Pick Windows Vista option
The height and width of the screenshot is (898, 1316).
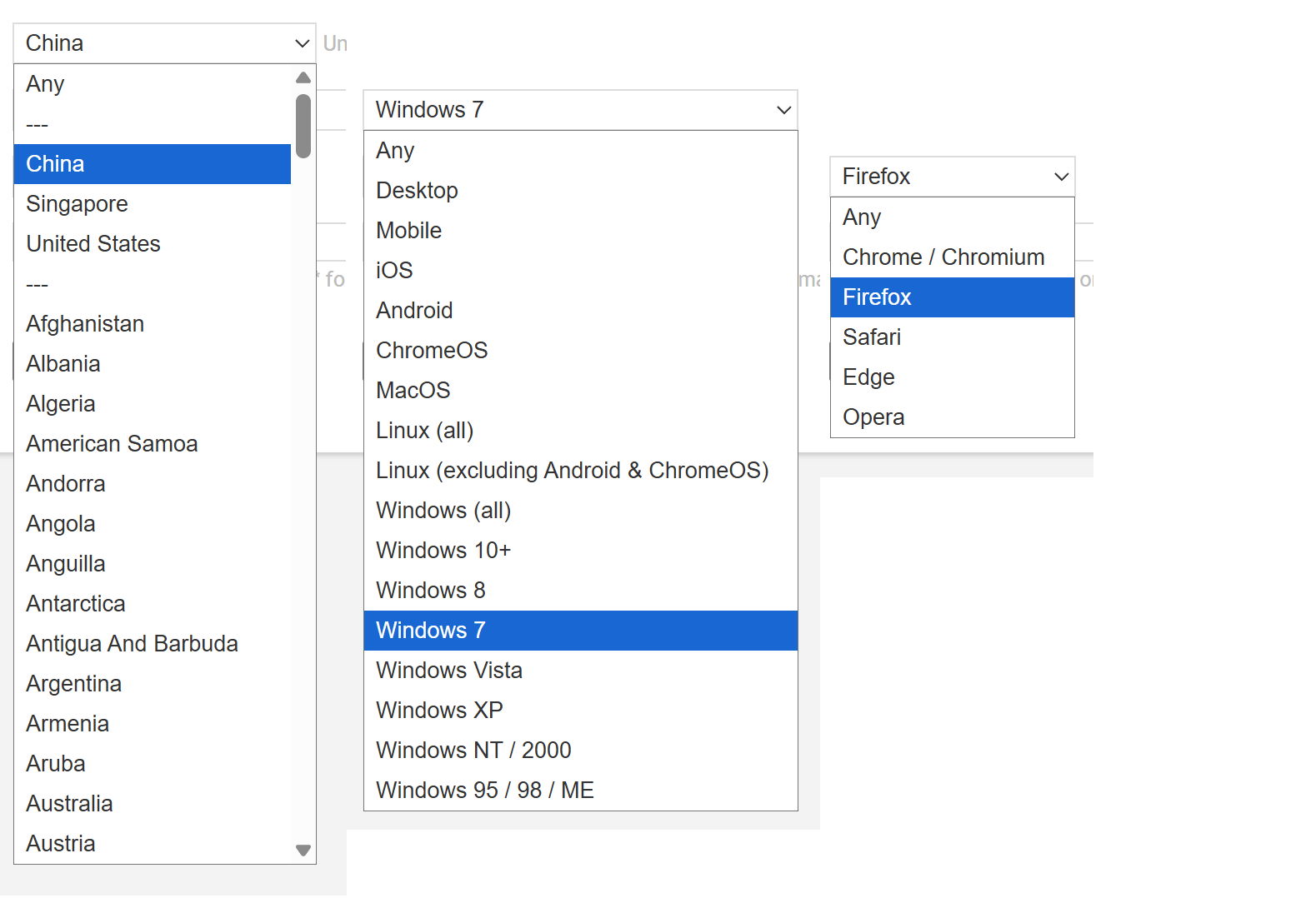[x=581, y=671]
